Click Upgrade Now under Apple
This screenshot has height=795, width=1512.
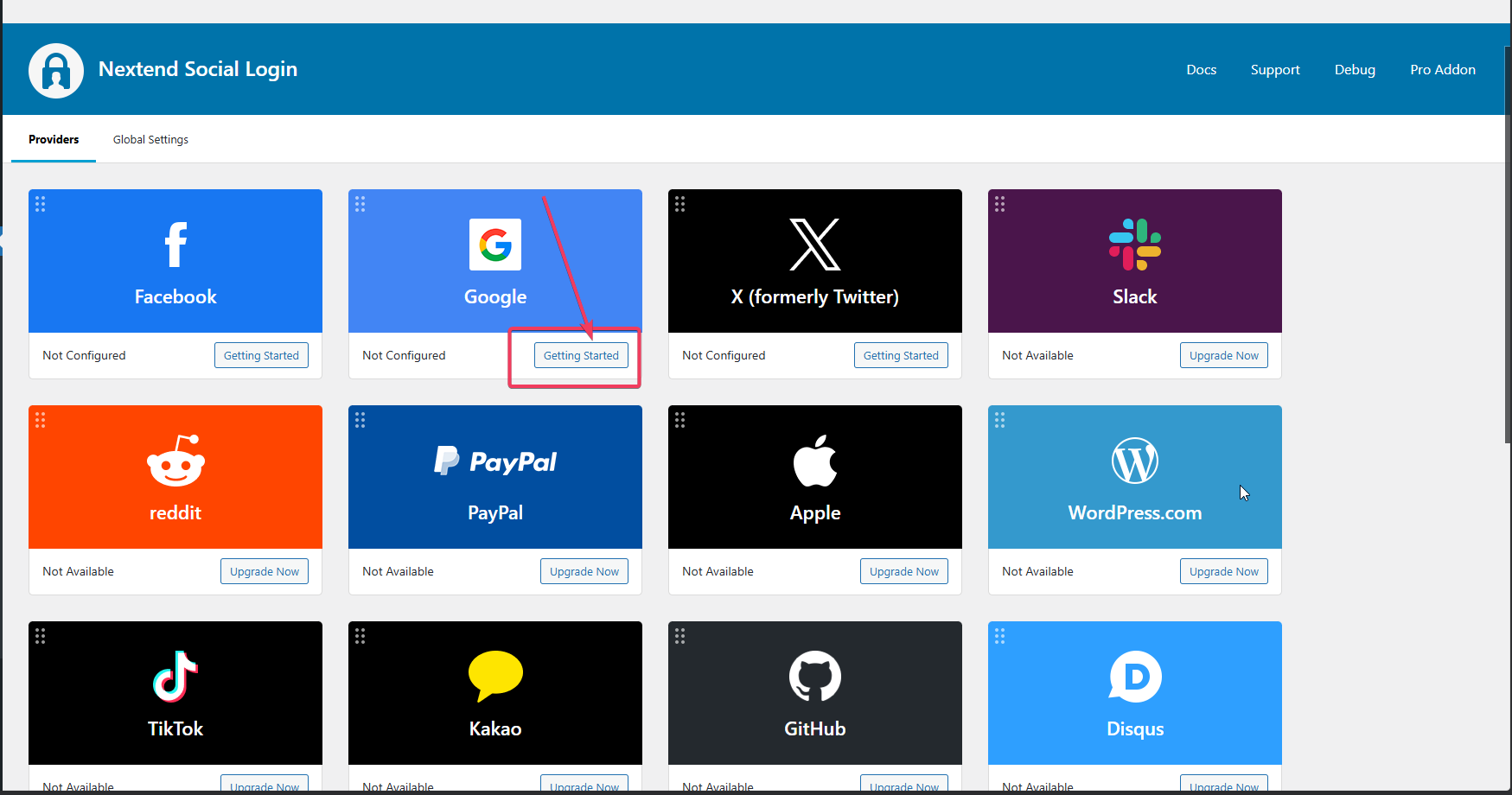(x=904, y=571)
